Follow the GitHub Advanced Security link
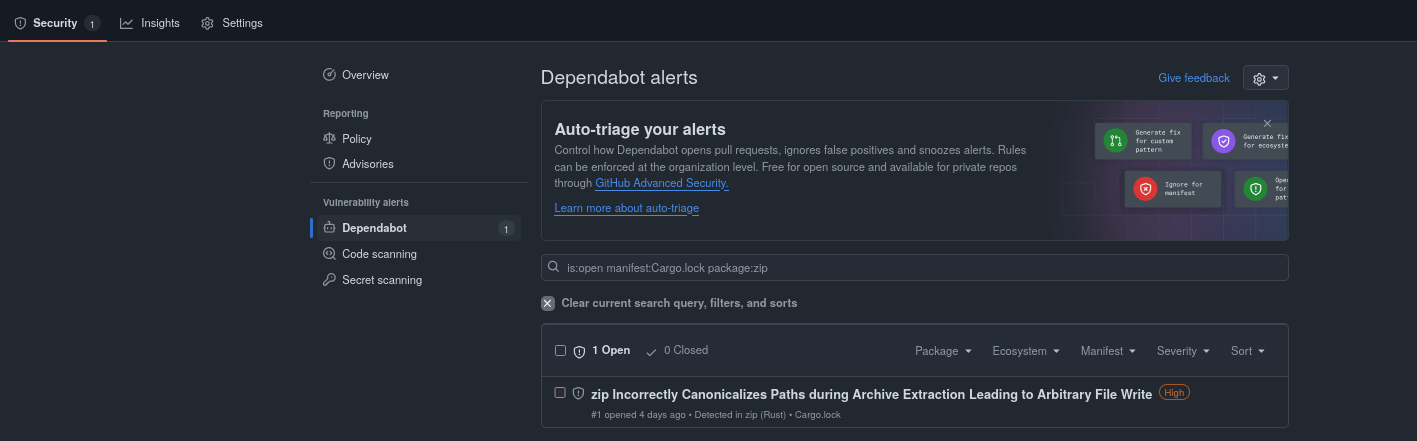This screenshot has width=1417, height=441. [661, 183]
